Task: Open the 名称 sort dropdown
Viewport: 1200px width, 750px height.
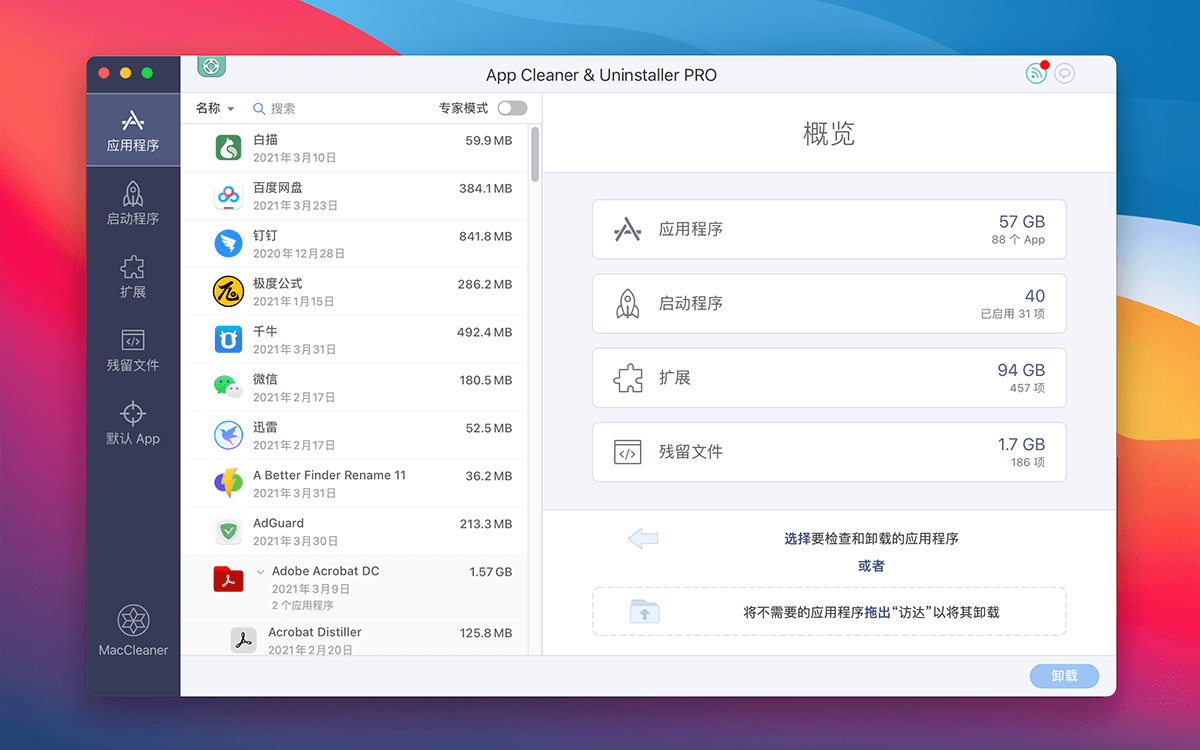Action: click(x=215, y=108)
